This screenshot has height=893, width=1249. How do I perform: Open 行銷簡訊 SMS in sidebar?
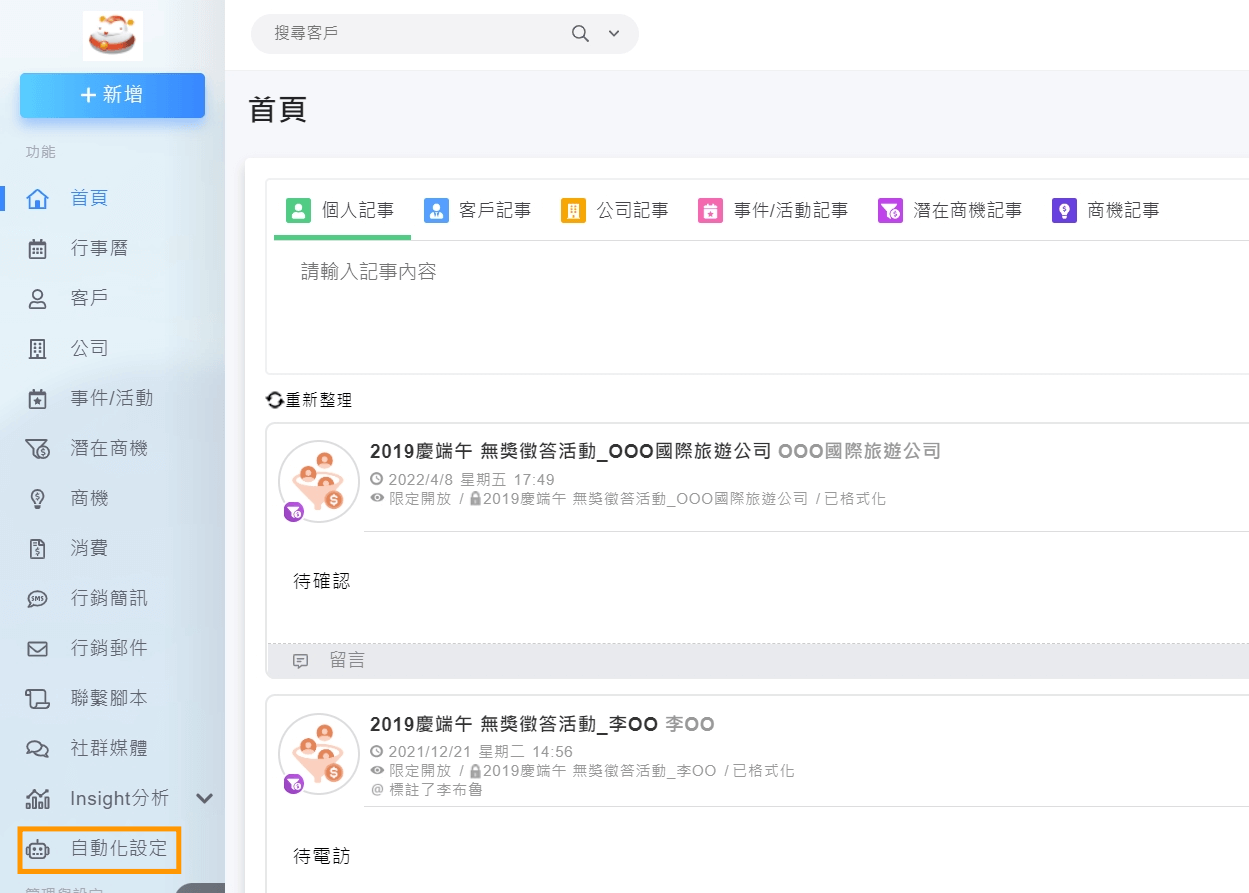[x=108, y=598]
